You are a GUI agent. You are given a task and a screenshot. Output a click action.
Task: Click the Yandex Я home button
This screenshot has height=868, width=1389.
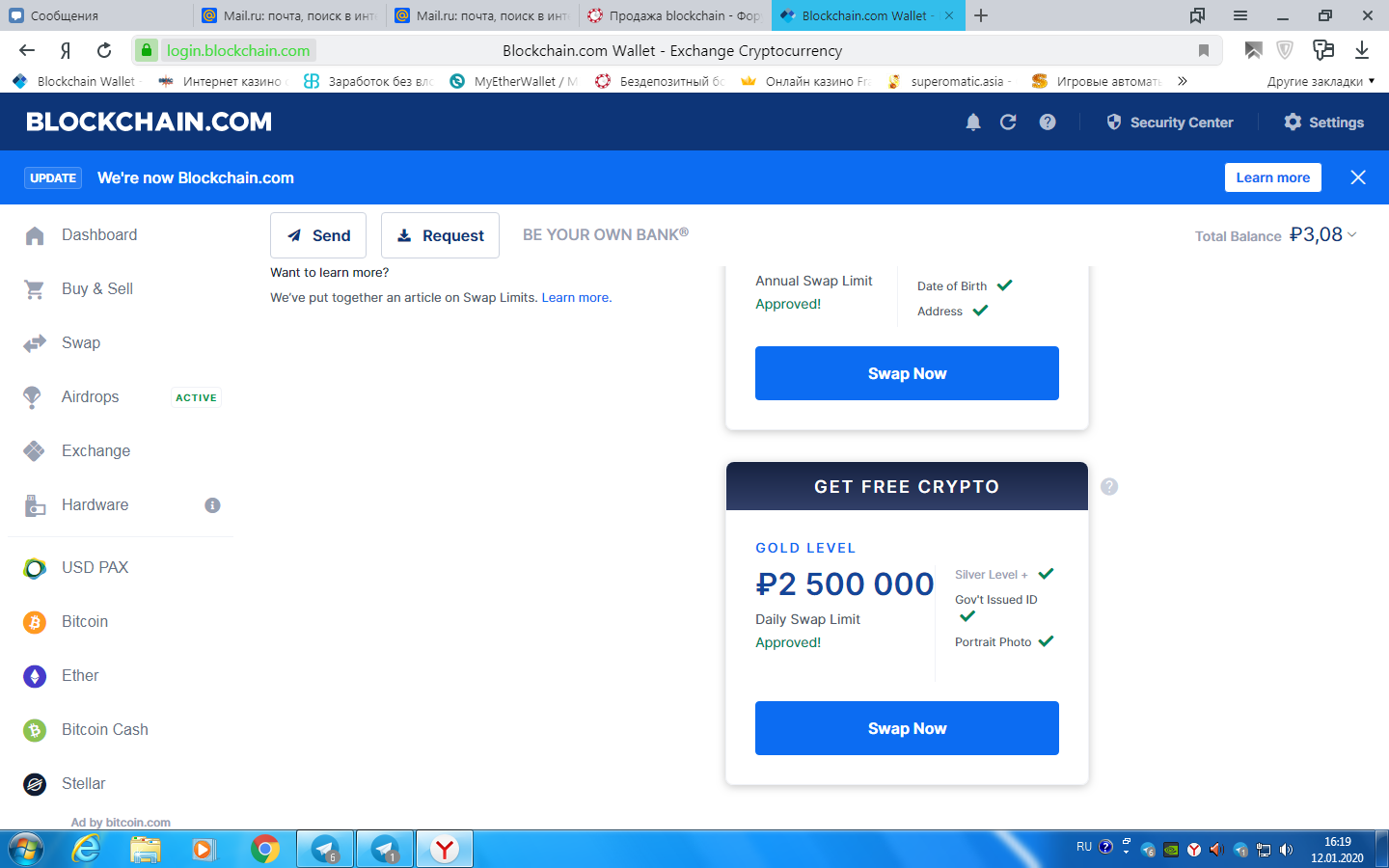[66, 50]
